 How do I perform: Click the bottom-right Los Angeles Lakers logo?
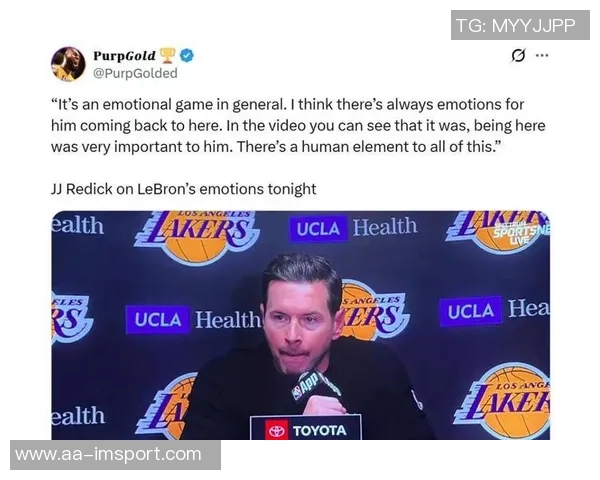(x=505, y=400)
